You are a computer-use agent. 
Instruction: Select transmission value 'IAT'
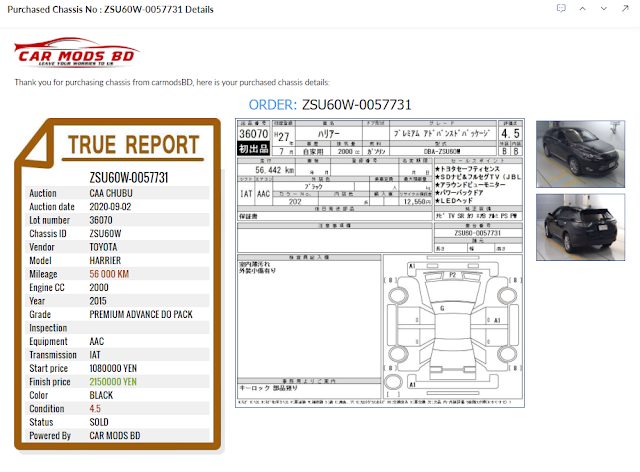[95, 355]
